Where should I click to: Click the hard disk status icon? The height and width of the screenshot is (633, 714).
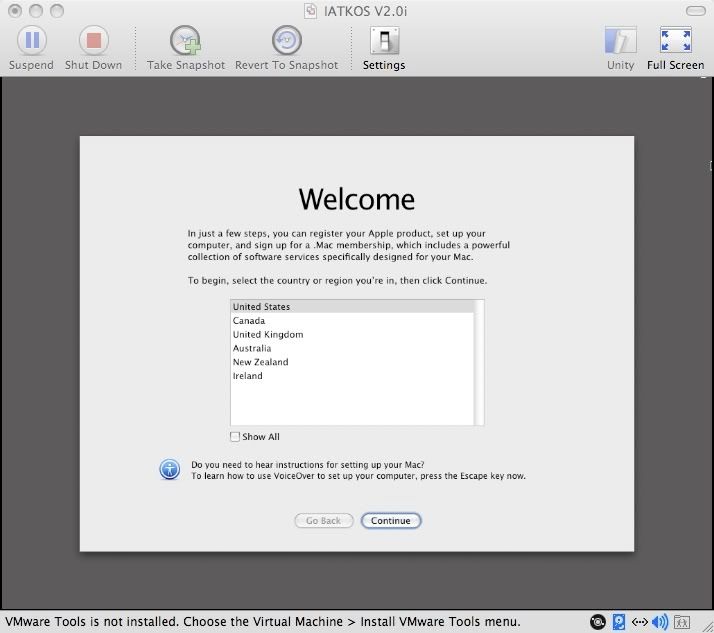(618, 622)
